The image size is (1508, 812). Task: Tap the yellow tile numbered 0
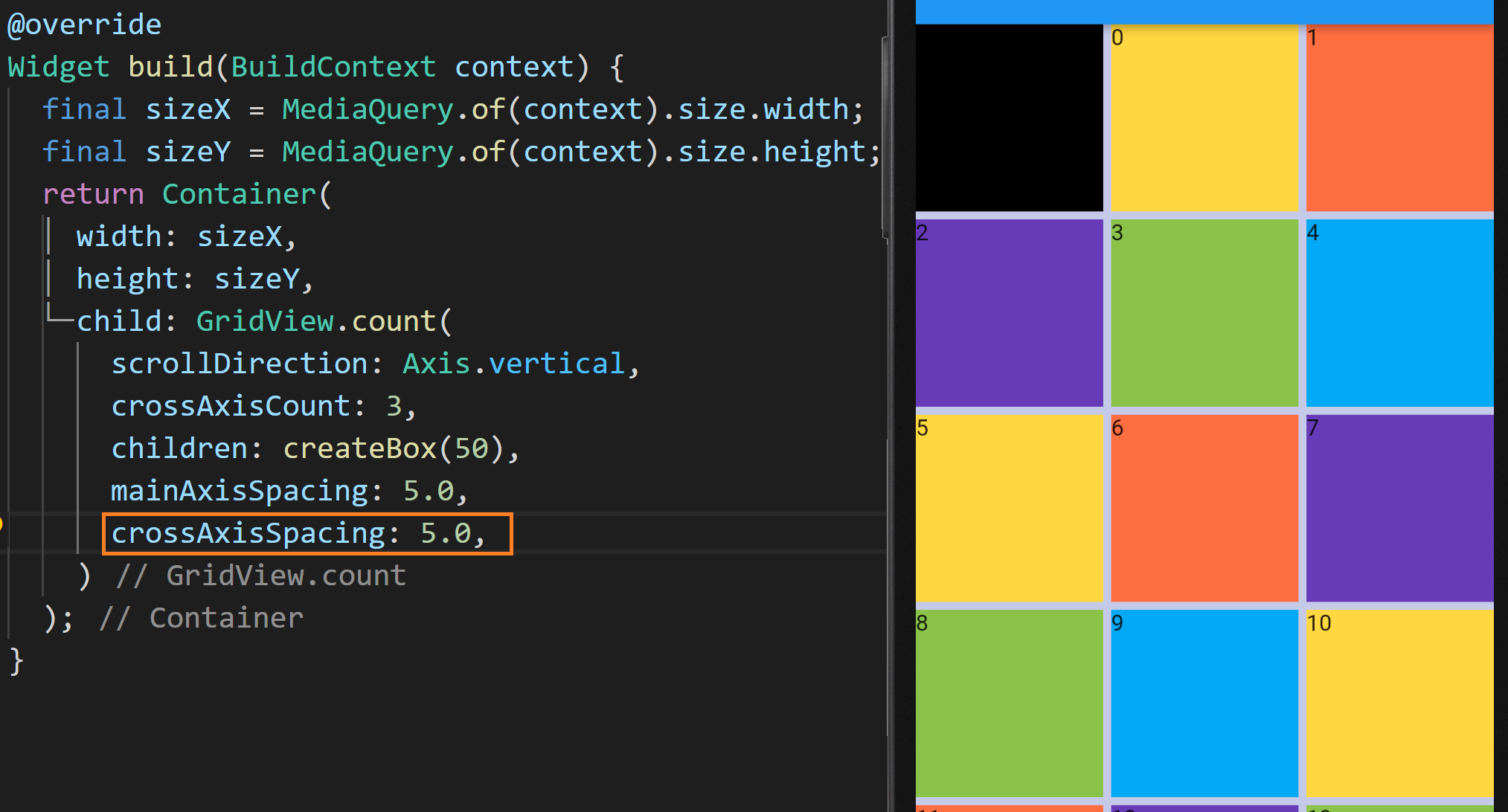[1204, 117]
